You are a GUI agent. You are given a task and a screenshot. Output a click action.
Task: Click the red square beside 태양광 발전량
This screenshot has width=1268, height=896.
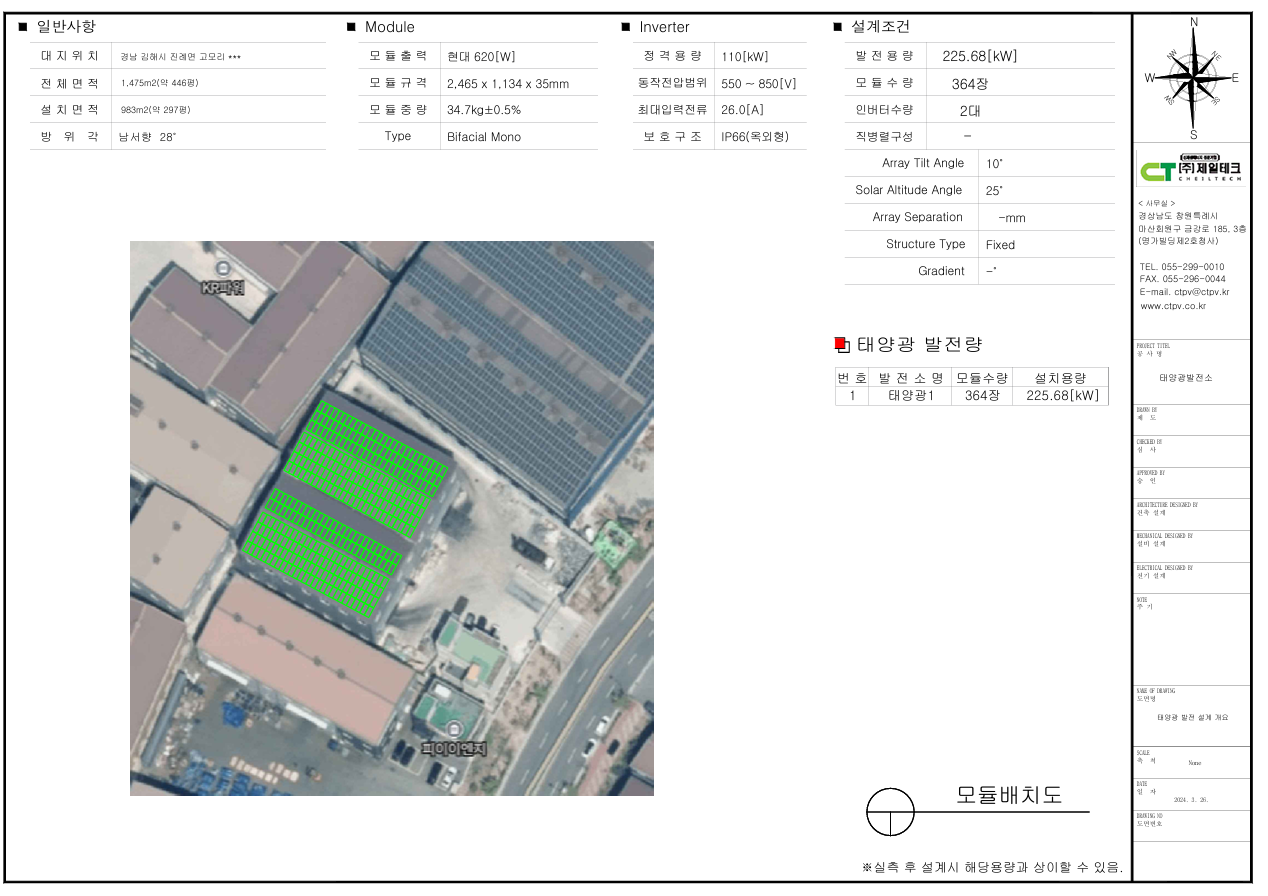pyautogui.click(x=841, y=345)
